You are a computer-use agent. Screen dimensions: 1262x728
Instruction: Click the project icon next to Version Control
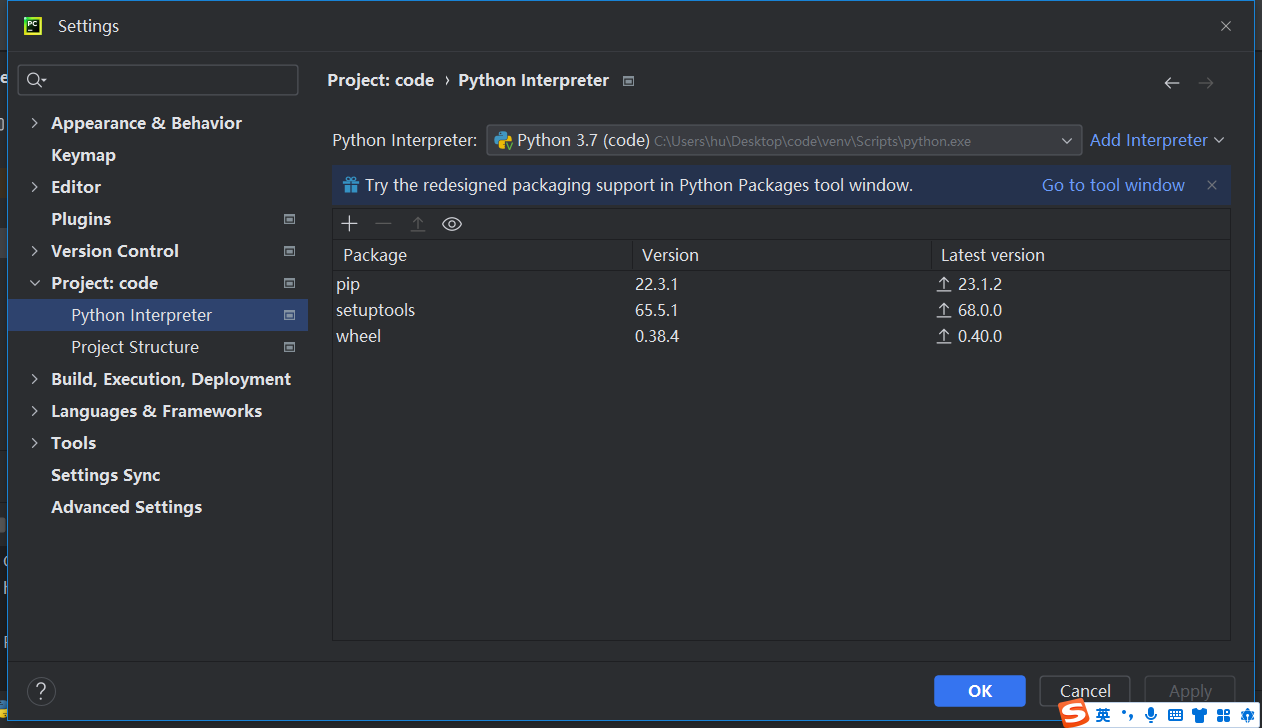click(290, 251)
